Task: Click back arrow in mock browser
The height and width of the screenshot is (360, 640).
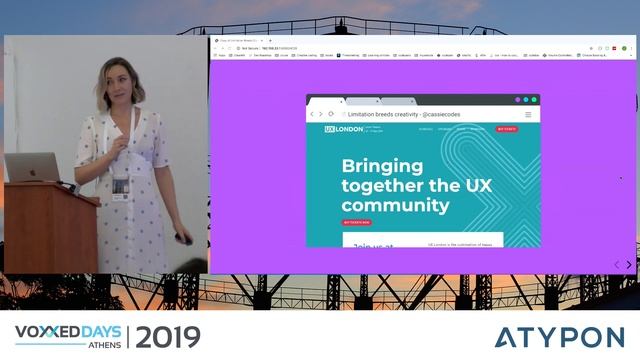Action: point(312,114)
